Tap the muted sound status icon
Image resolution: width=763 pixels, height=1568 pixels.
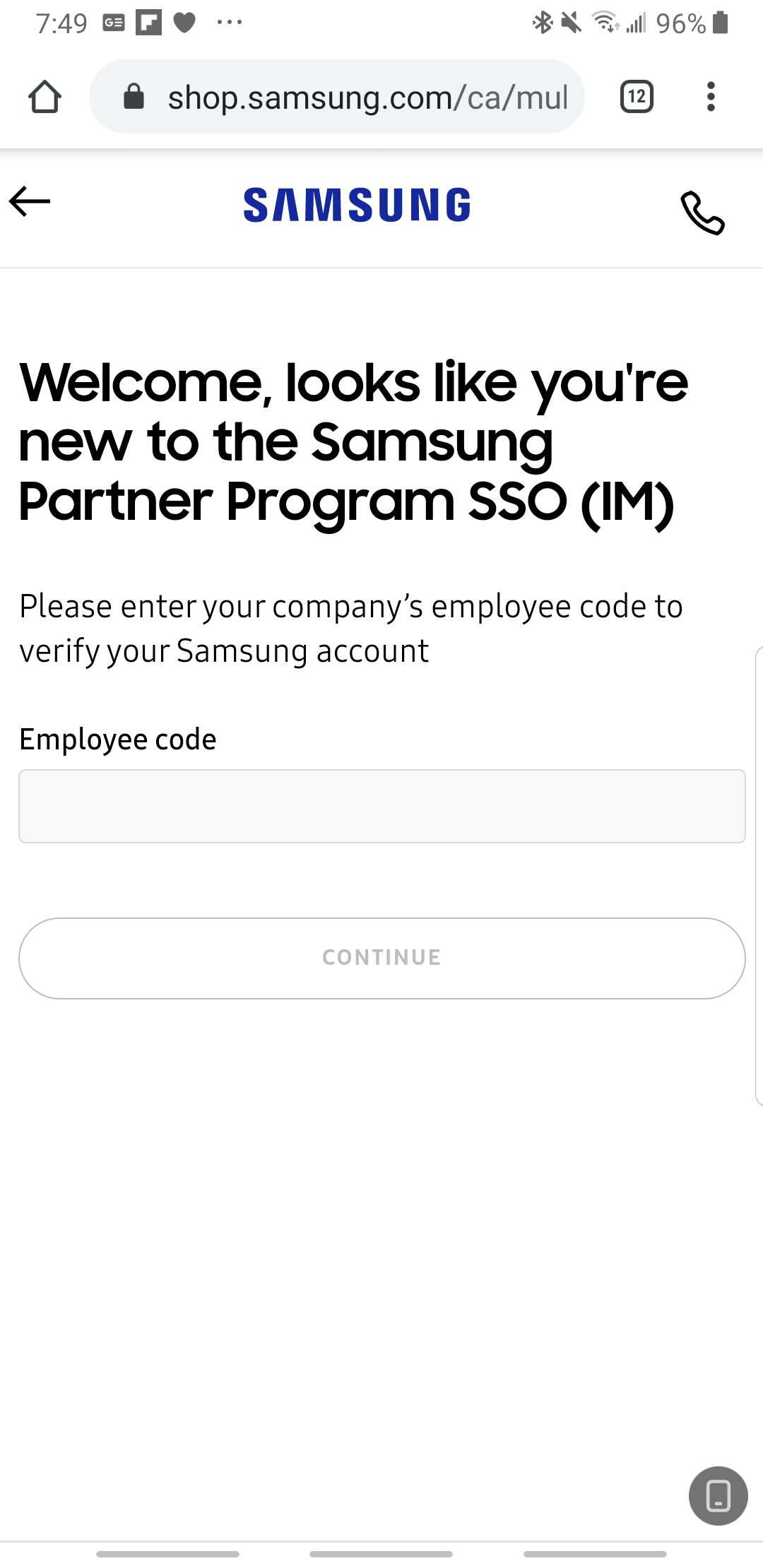pos(572,23)
